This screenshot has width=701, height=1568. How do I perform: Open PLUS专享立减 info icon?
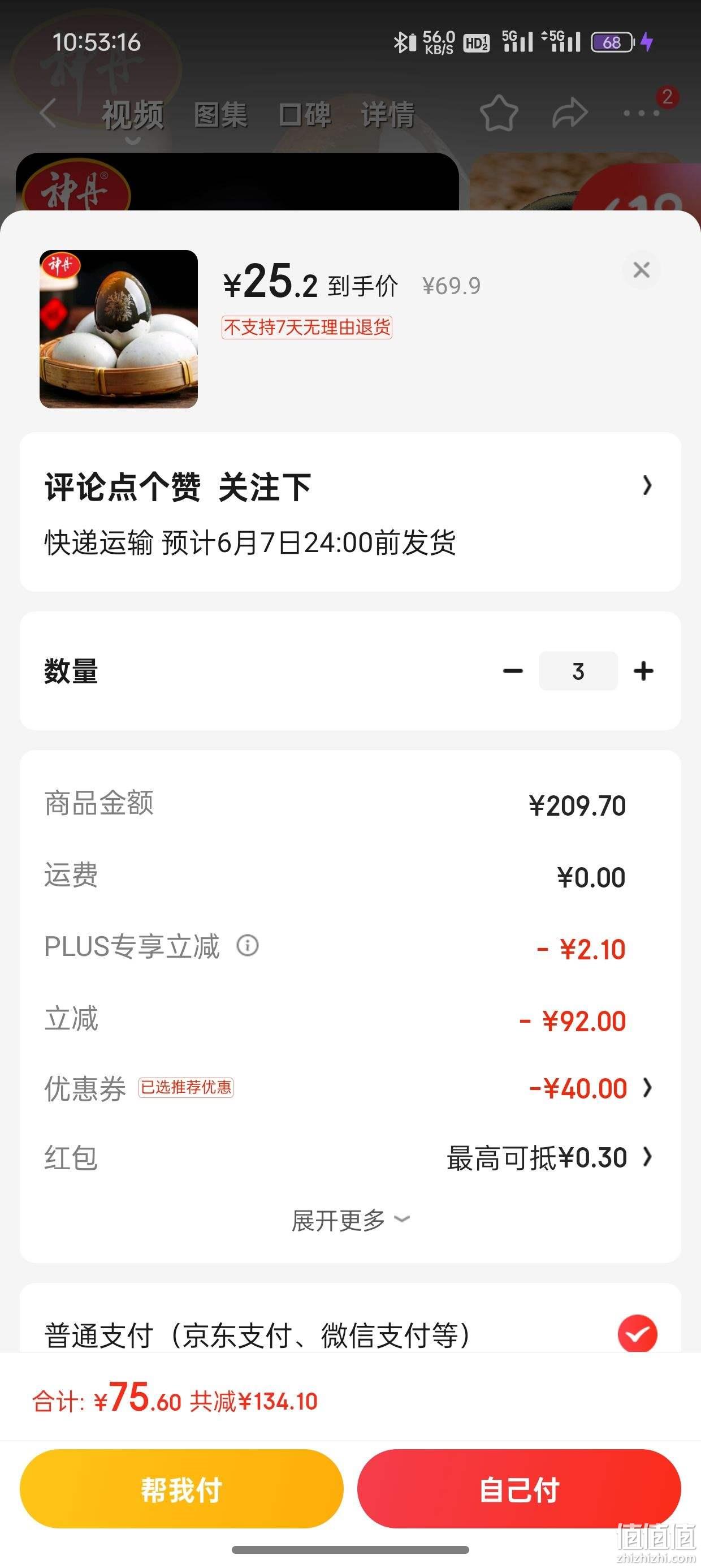point(248,945)
